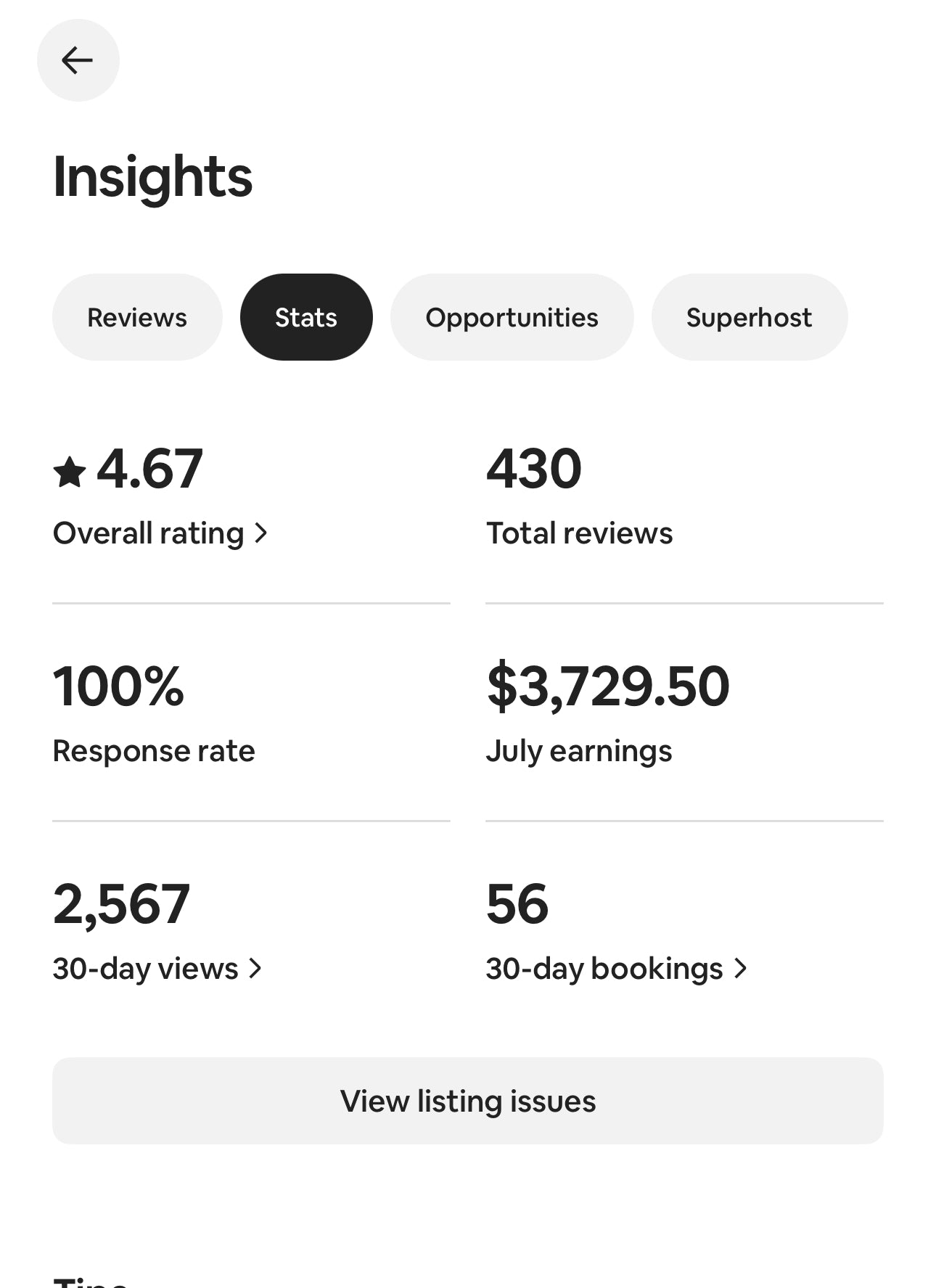Click the Insights page heading
Image resolution: width=936 pixels, height=1288 pixels.
point(152,177)
